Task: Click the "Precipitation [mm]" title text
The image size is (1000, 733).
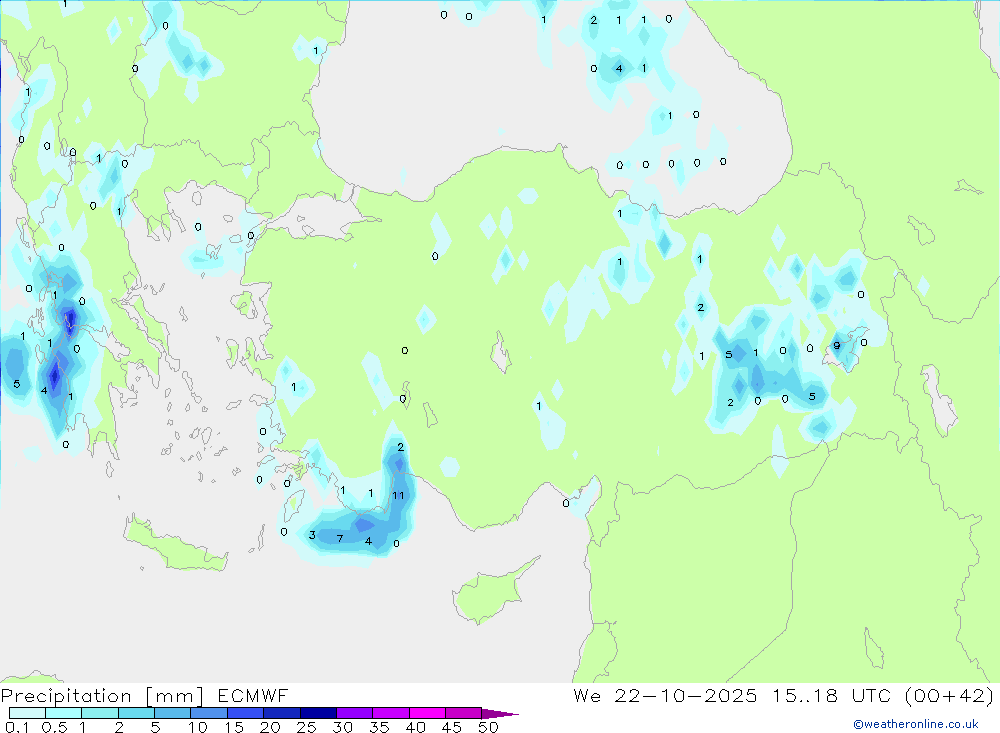Action: coord(103,696)
